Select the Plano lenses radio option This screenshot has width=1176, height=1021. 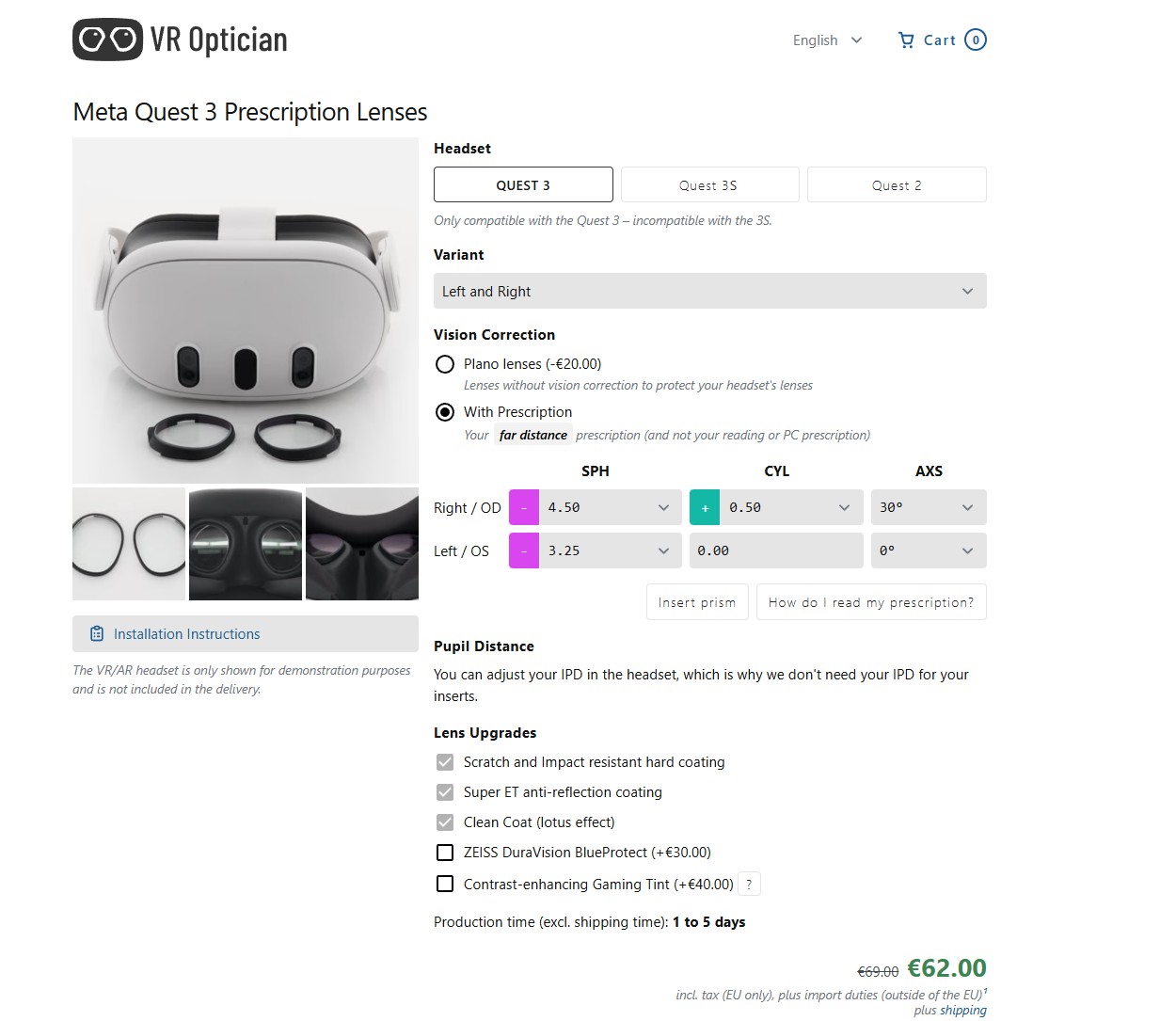[445, 364]
